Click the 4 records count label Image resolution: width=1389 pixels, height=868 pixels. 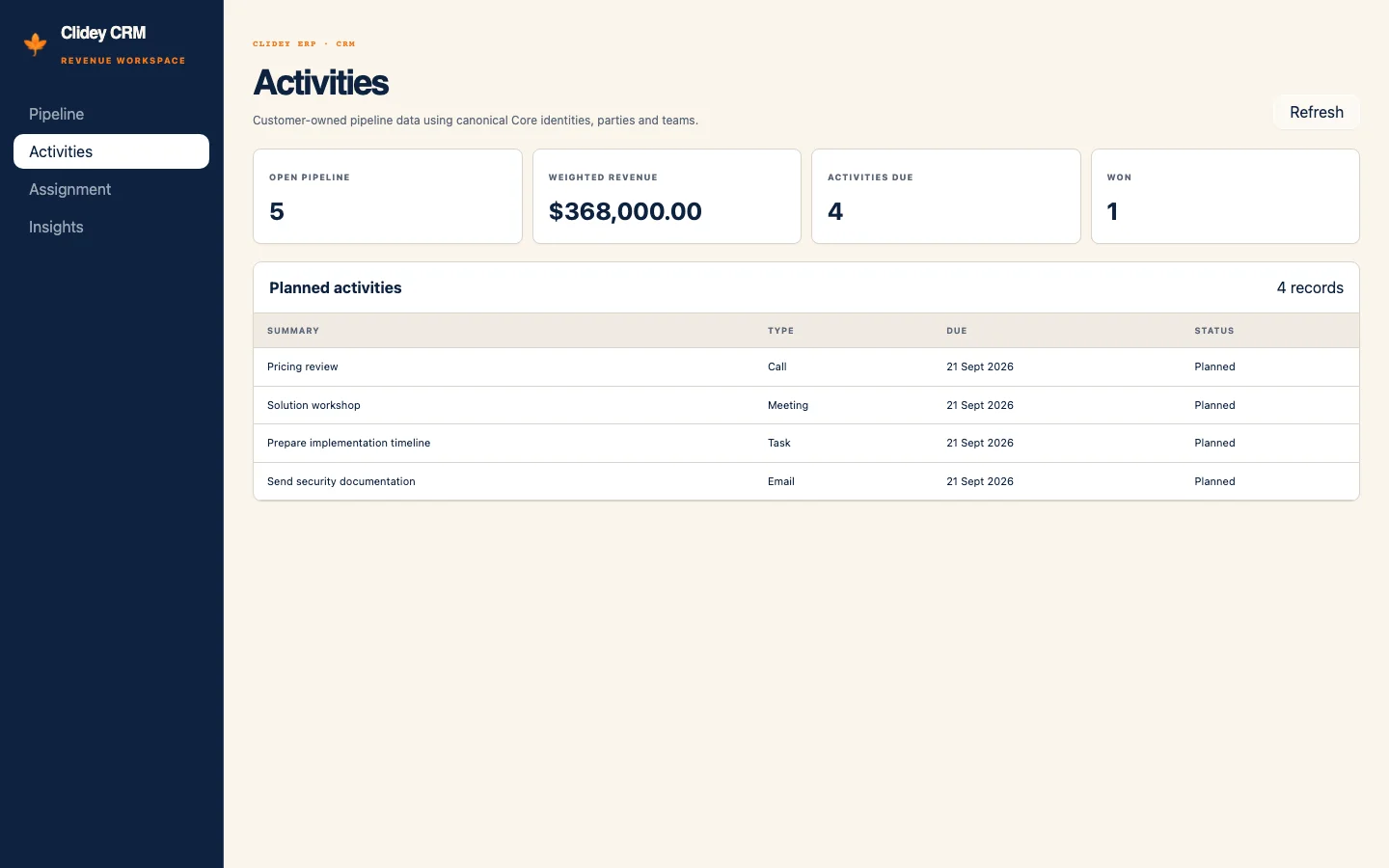(x=1310, y=287)
